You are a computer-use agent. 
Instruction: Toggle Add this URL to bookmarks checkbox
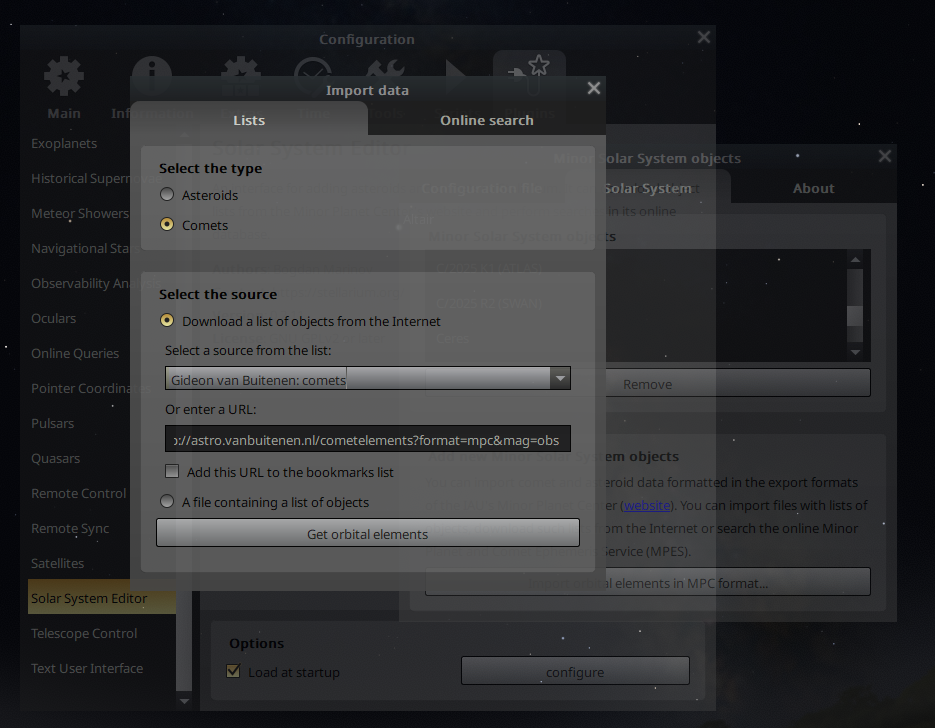tap(172, 472)
